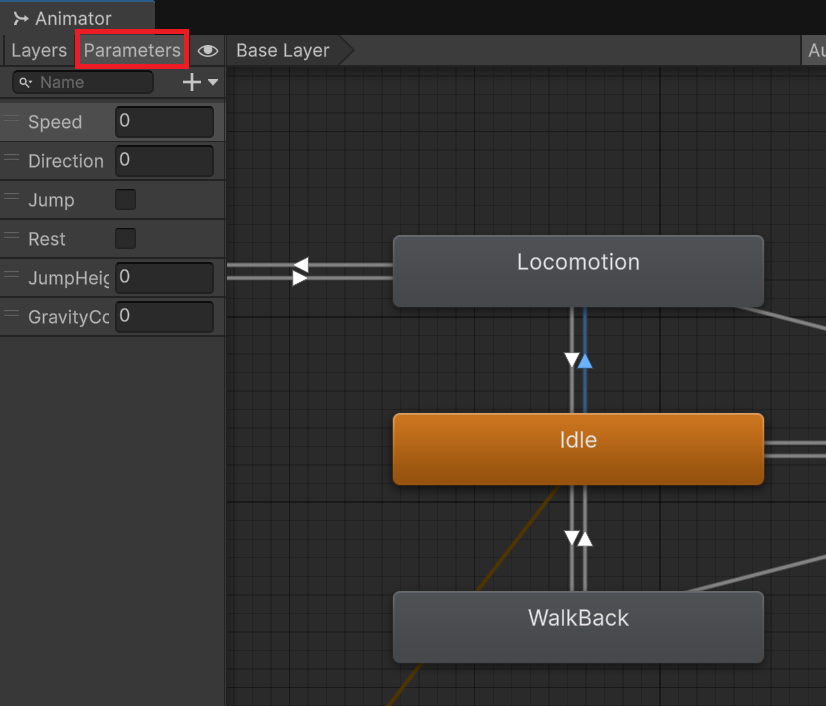This screenshot has height=706, width=826.
Task: Open the Parameters tab
Action: coord(132,50)
